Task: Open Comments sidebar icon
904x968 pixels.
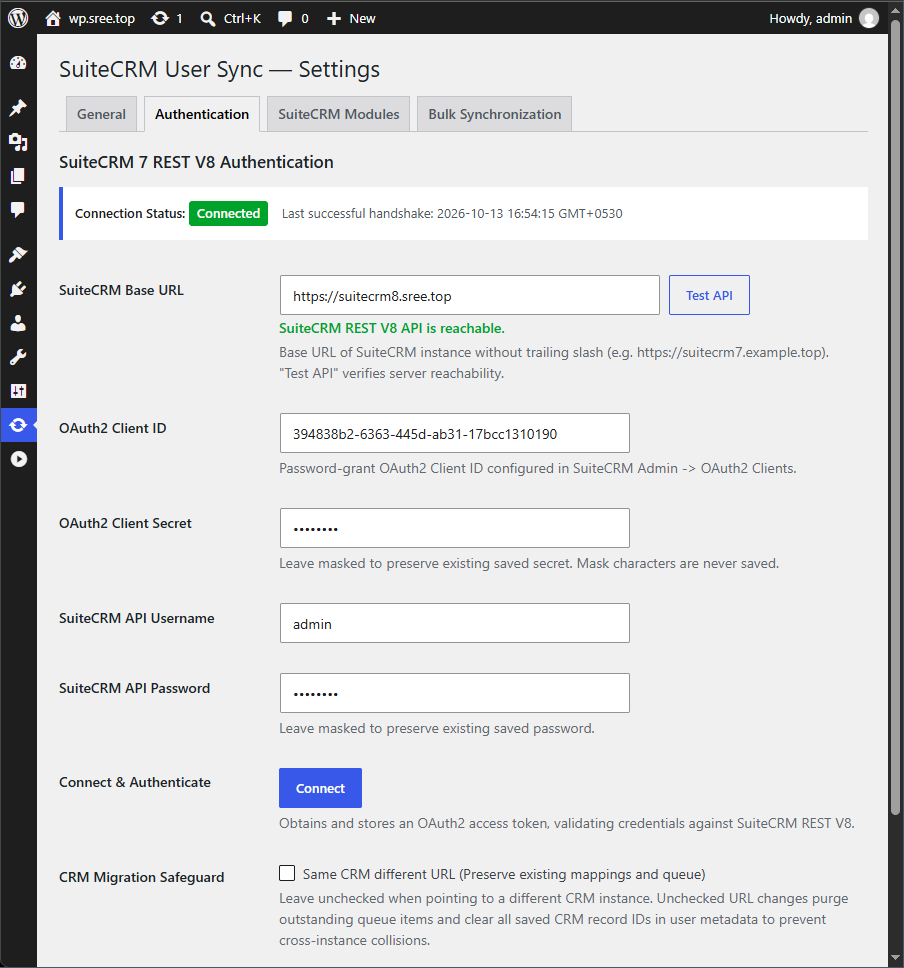Action: click(18, 210)
